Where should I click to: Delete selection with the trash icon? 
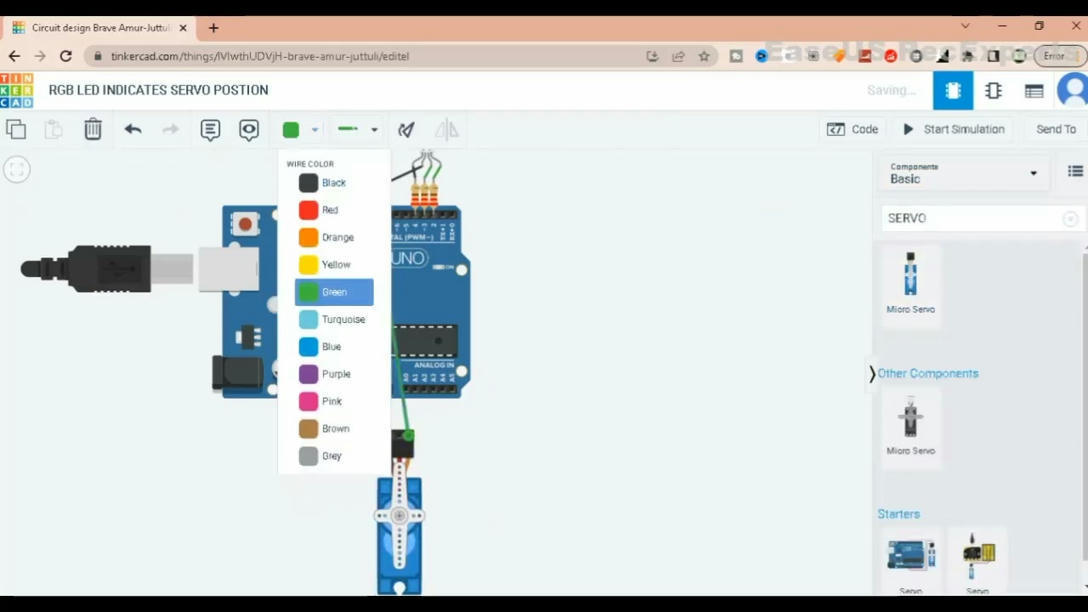[x=93, y=129]
